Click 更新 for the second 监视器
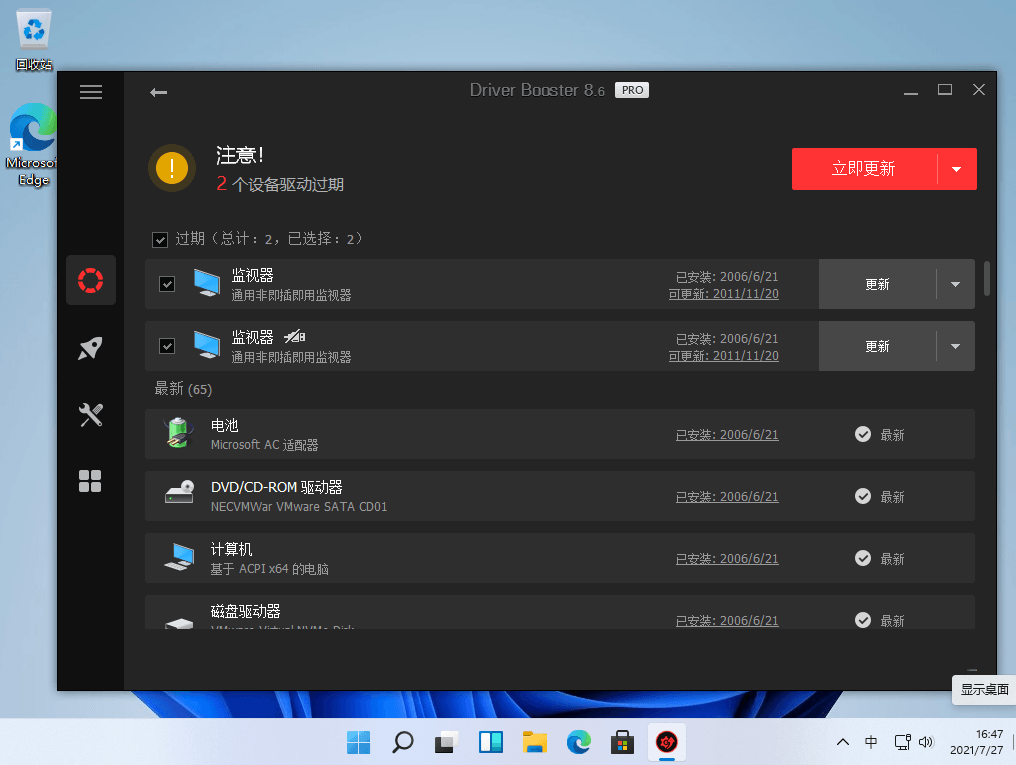The image size is (1016, 765). tap(877, 347)
